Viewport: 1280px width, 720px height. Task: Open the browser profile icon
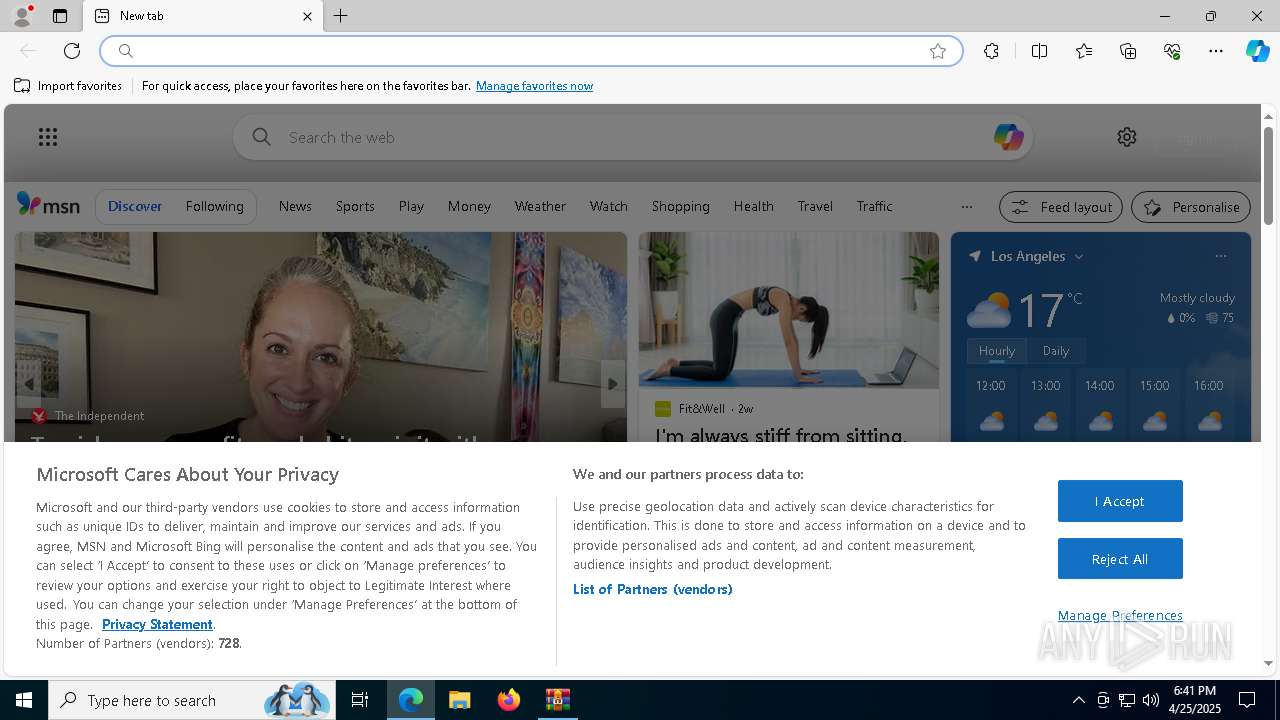point(22,15)
